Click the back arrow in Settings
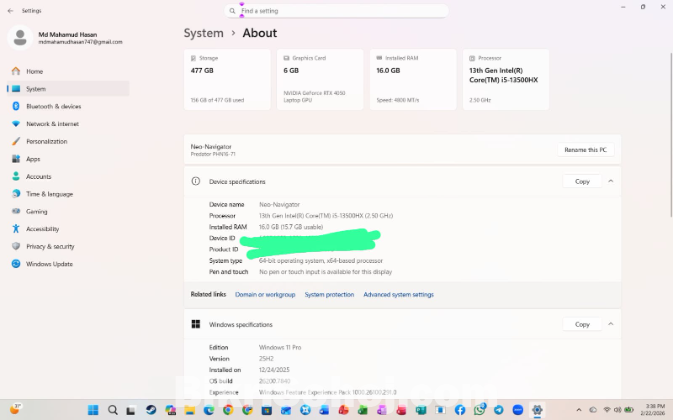Viewport: 673px width, 420px height. (x=10, y=9)
